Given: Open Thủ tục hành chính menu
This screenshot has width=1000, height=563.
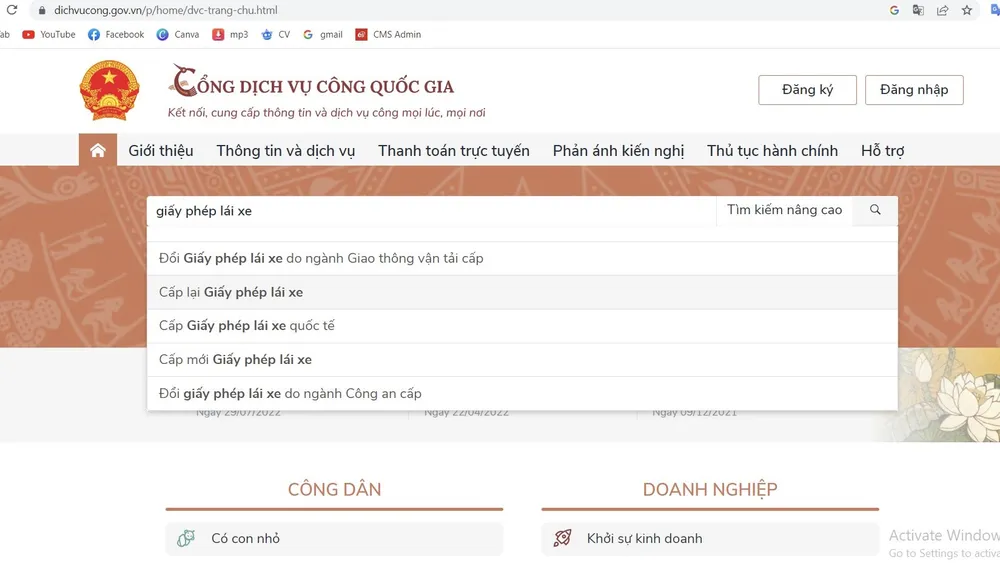Looking at the screenshot, I should (x=772, y=150).
